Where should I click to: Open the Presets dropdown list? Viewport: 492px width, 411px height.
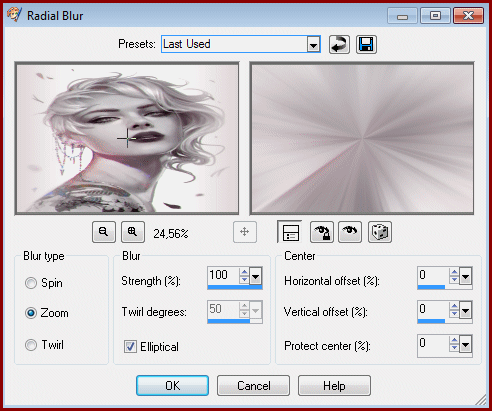313,44
